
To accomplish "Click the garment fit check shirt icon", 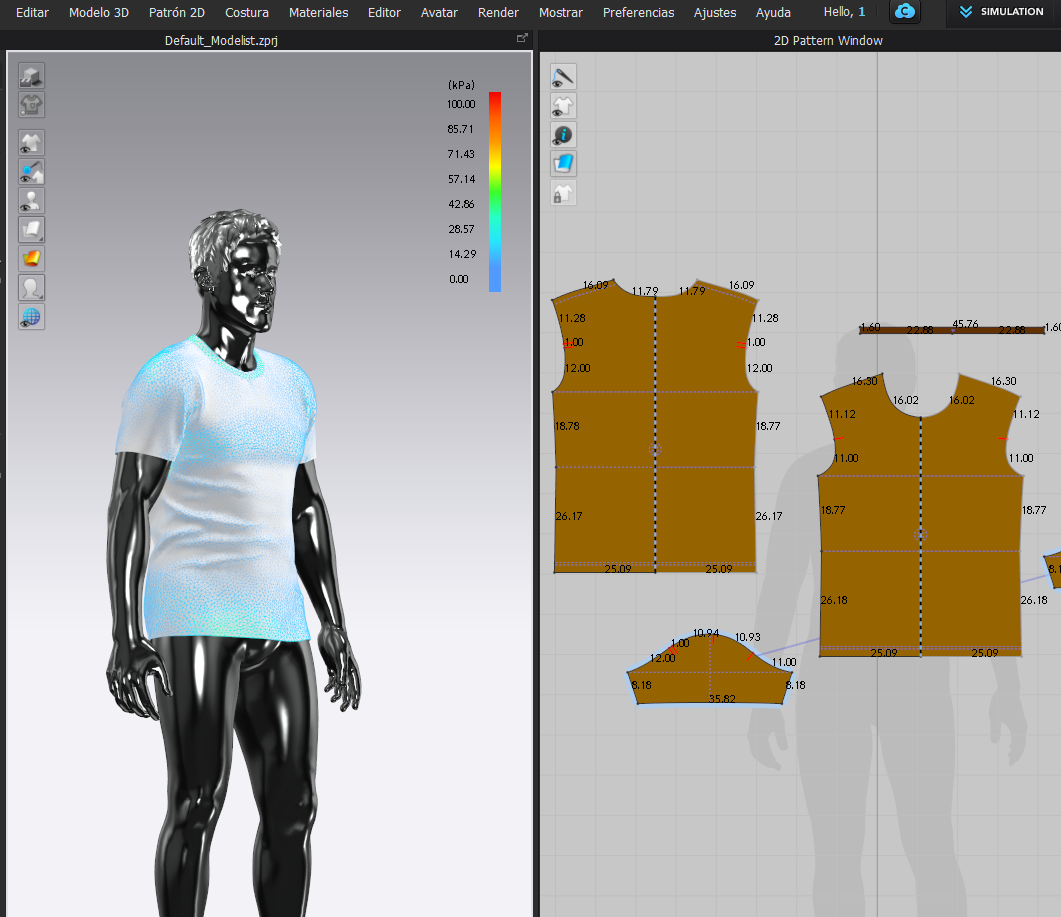I will [x=32, y=104].
